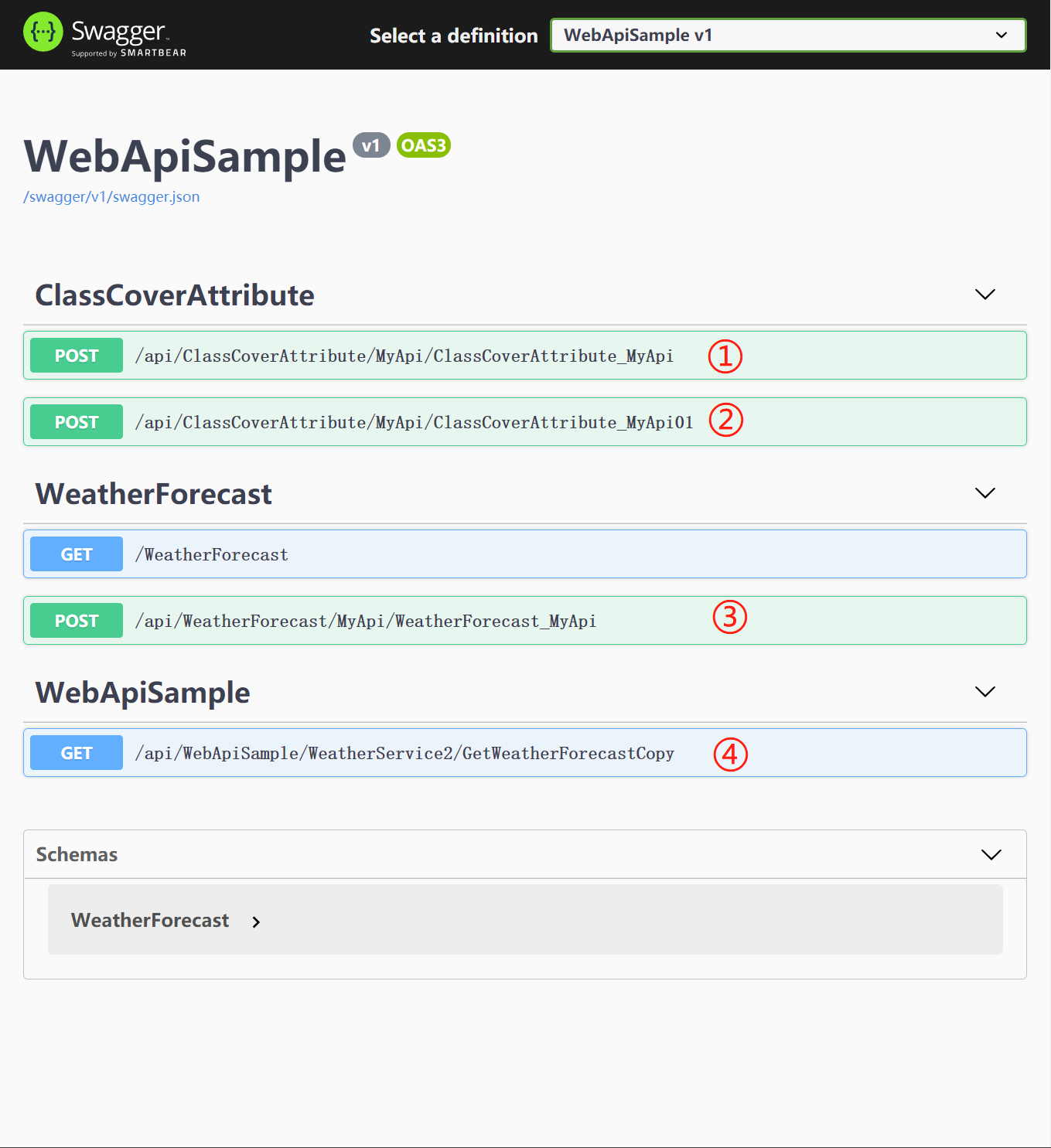Click POST badge for ClassCoverAttribute_MyApi01 endpoint
This screenshot has height=1148, width=1051.
(x=77, y=422)
